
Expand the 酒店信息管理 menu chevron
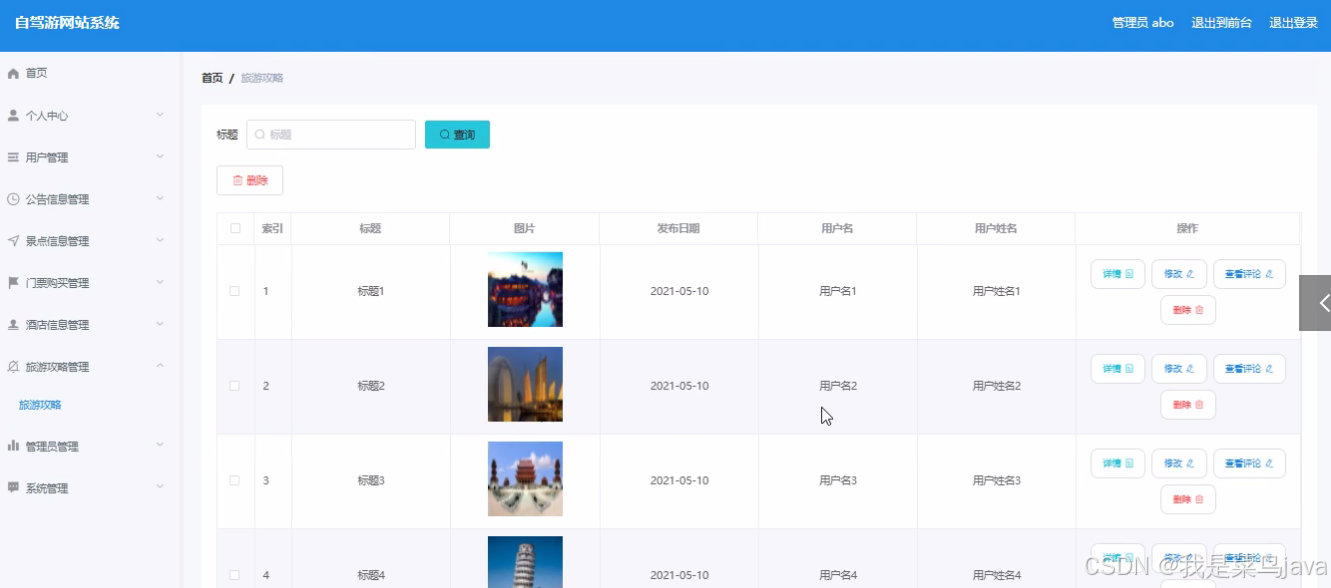(x=160, y=325)
